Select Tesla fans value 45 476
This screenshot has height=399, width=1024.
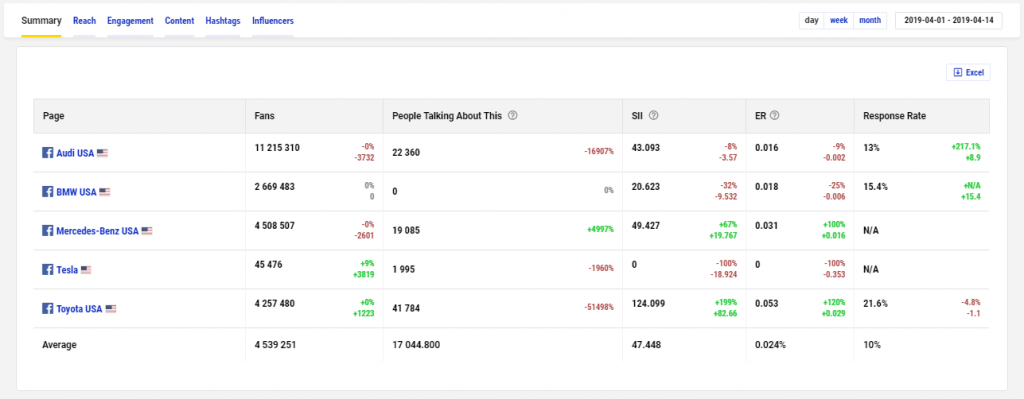click(268, 264)
